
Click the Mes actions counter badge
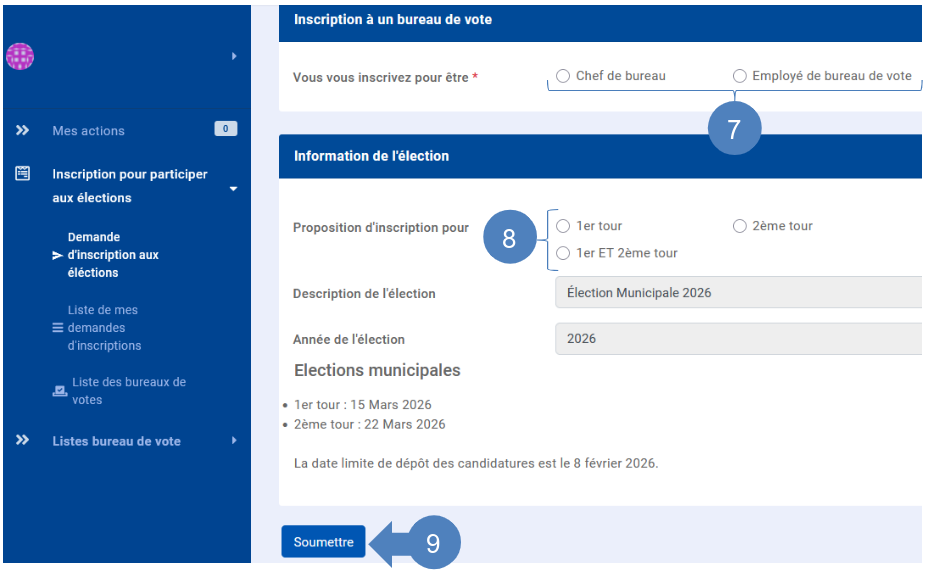tap(226, 129)
